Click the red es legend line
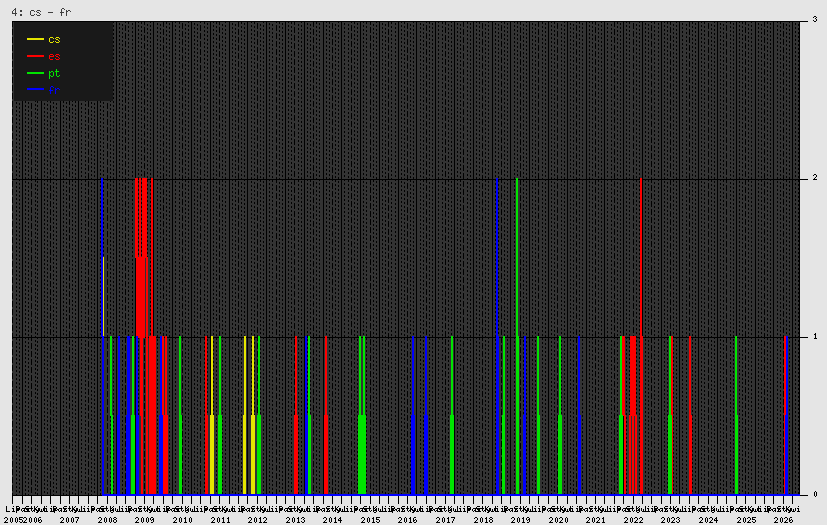 click(35, 56)
